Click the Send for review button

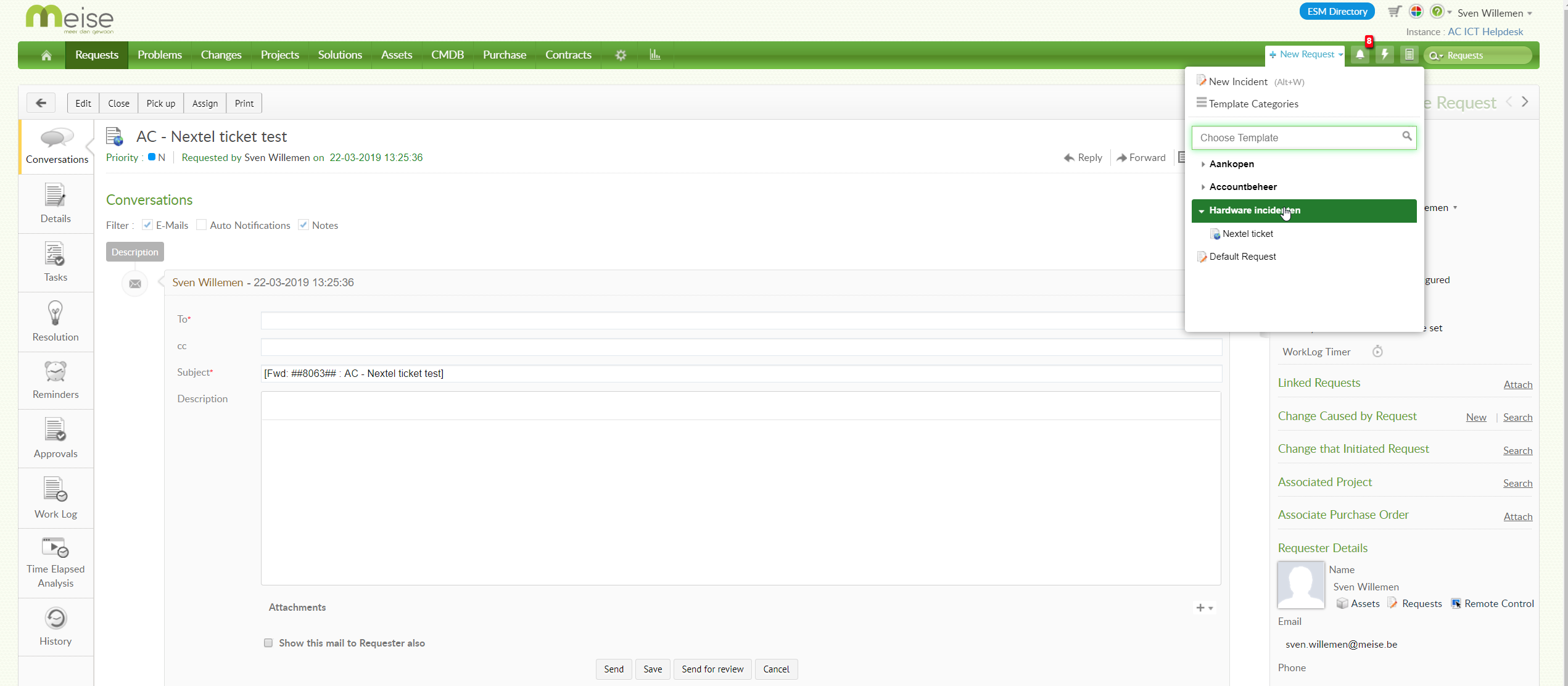click(712, 669)
